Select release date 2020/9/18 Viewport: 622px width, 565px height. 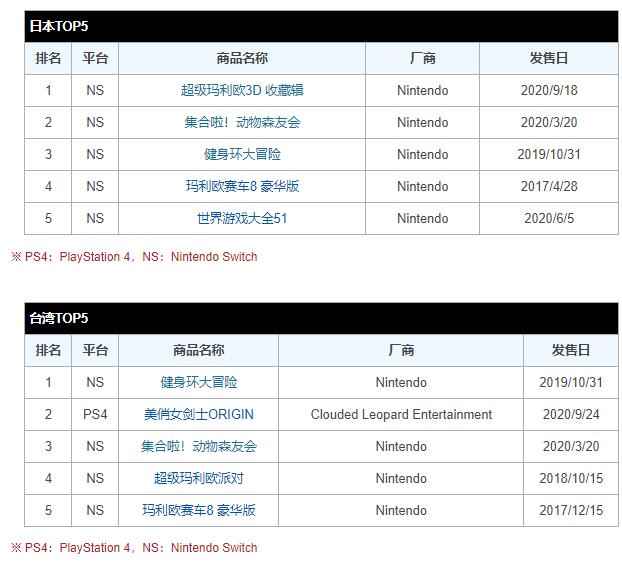click(x=549, y=90)
